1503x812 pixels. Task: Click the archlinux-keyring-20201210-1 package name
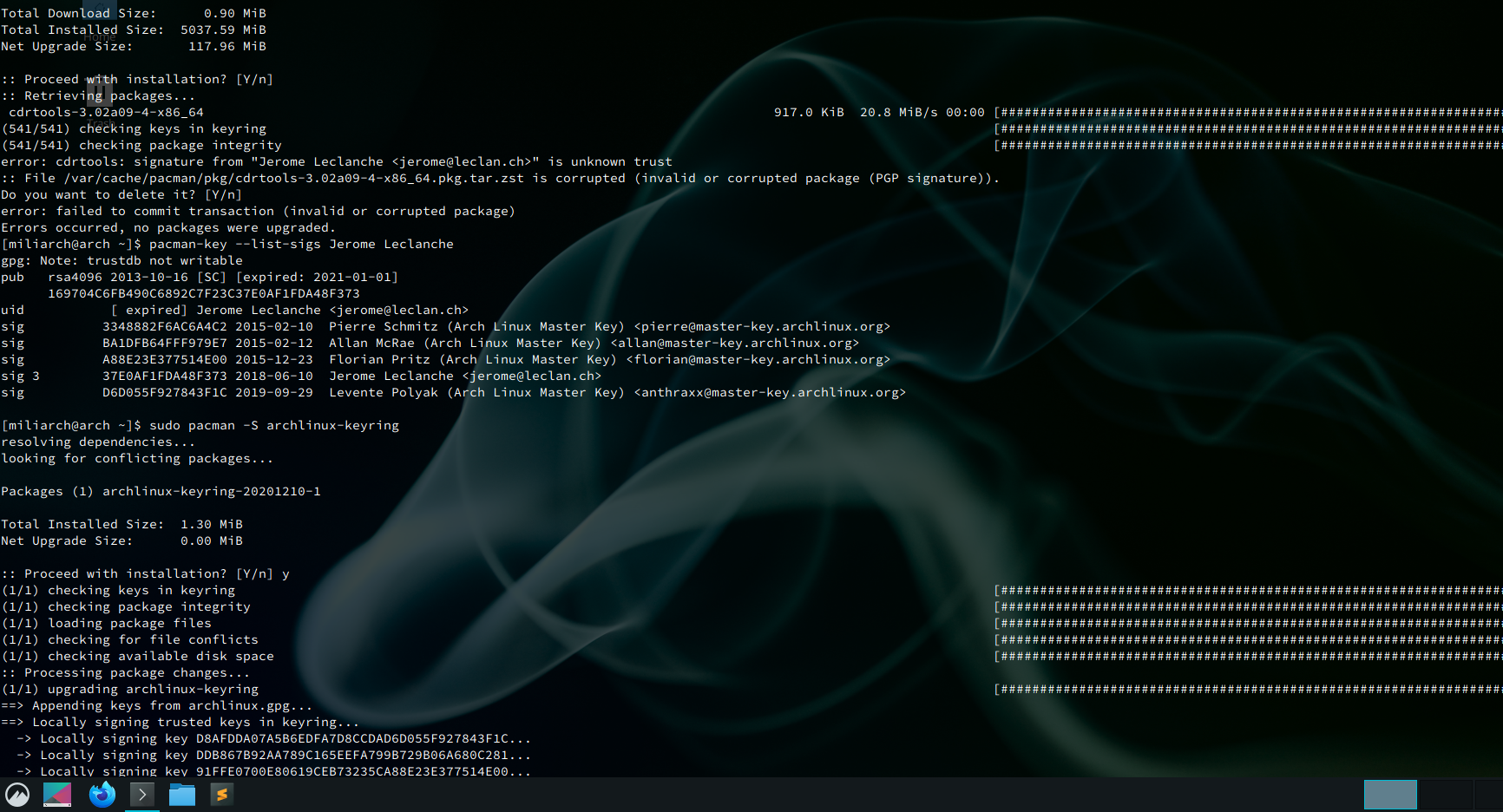tap(211, 491)
